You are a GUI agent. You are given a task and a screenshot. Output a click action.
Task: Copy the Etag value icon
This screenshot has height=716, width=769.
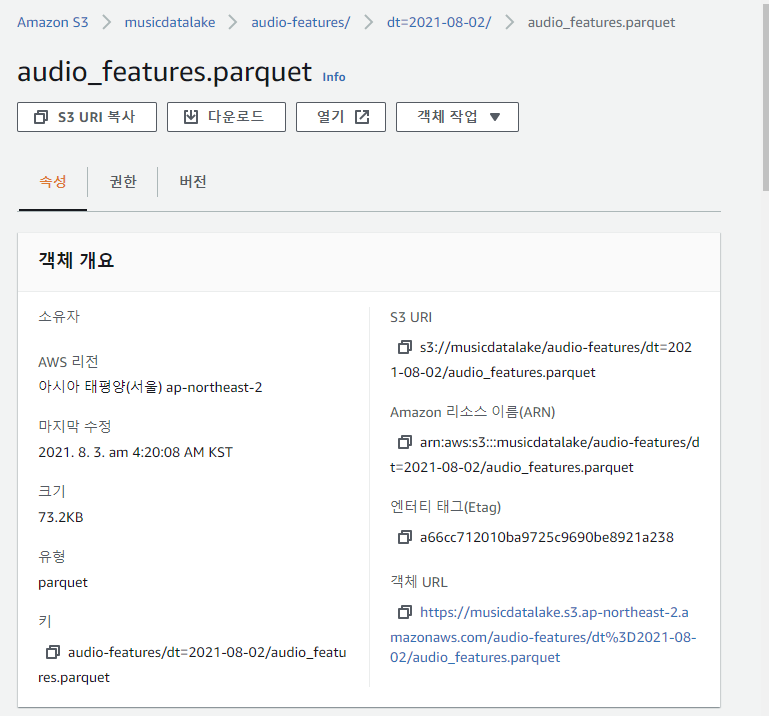tap(405, 537)
